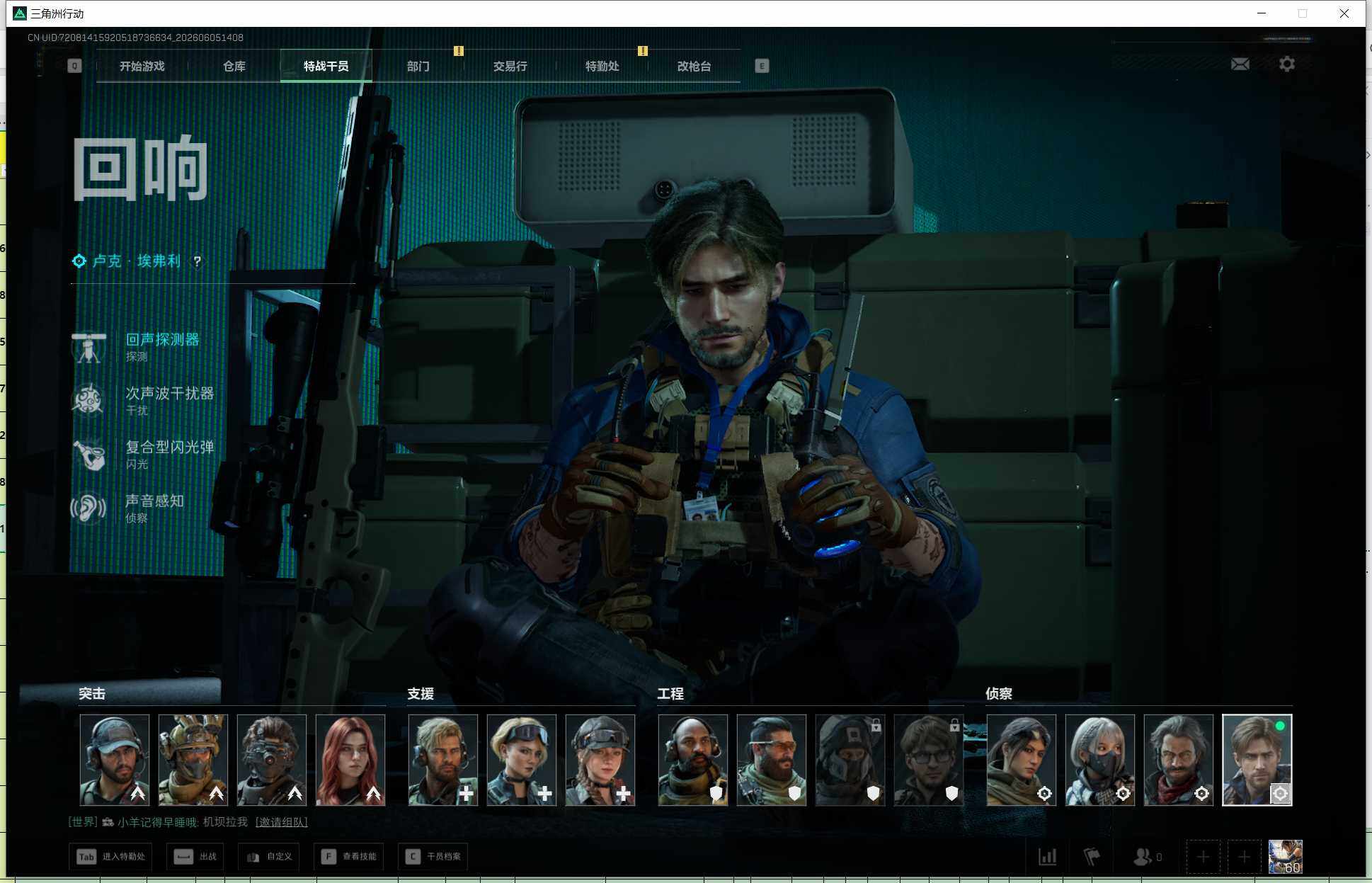This screenshot has width=1372, height=883.
Task: Click the [世界] chat channel label
Action: 83,822
